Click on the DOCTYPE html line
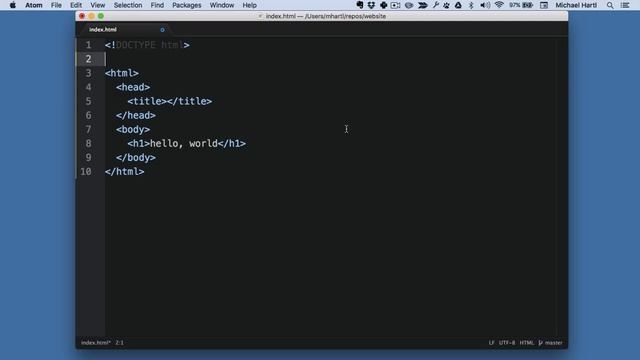Screen dimensions: 640x360 click(147, 45)
